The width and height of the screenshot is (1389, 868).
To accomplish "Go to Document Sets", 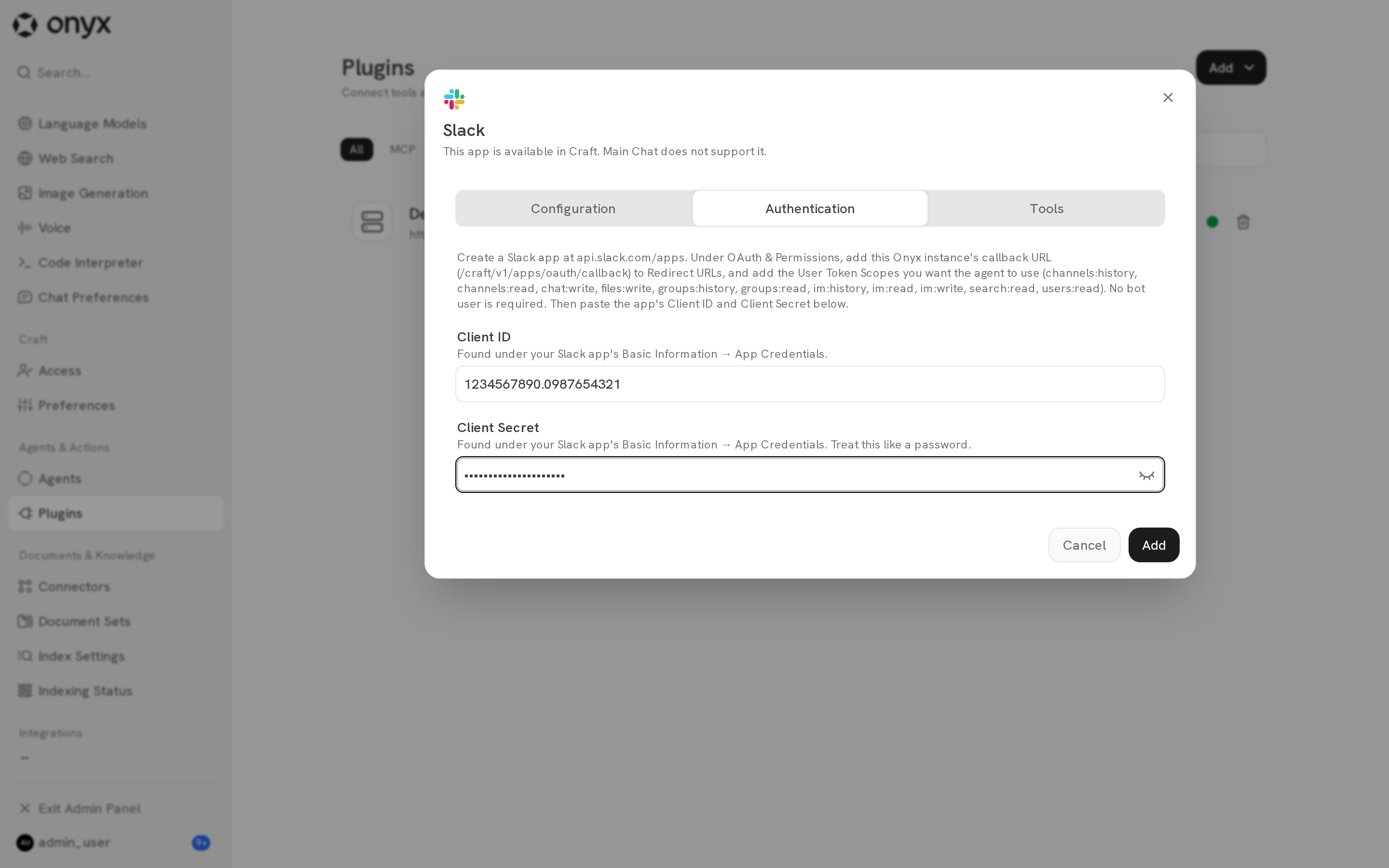I will point(115,621).
